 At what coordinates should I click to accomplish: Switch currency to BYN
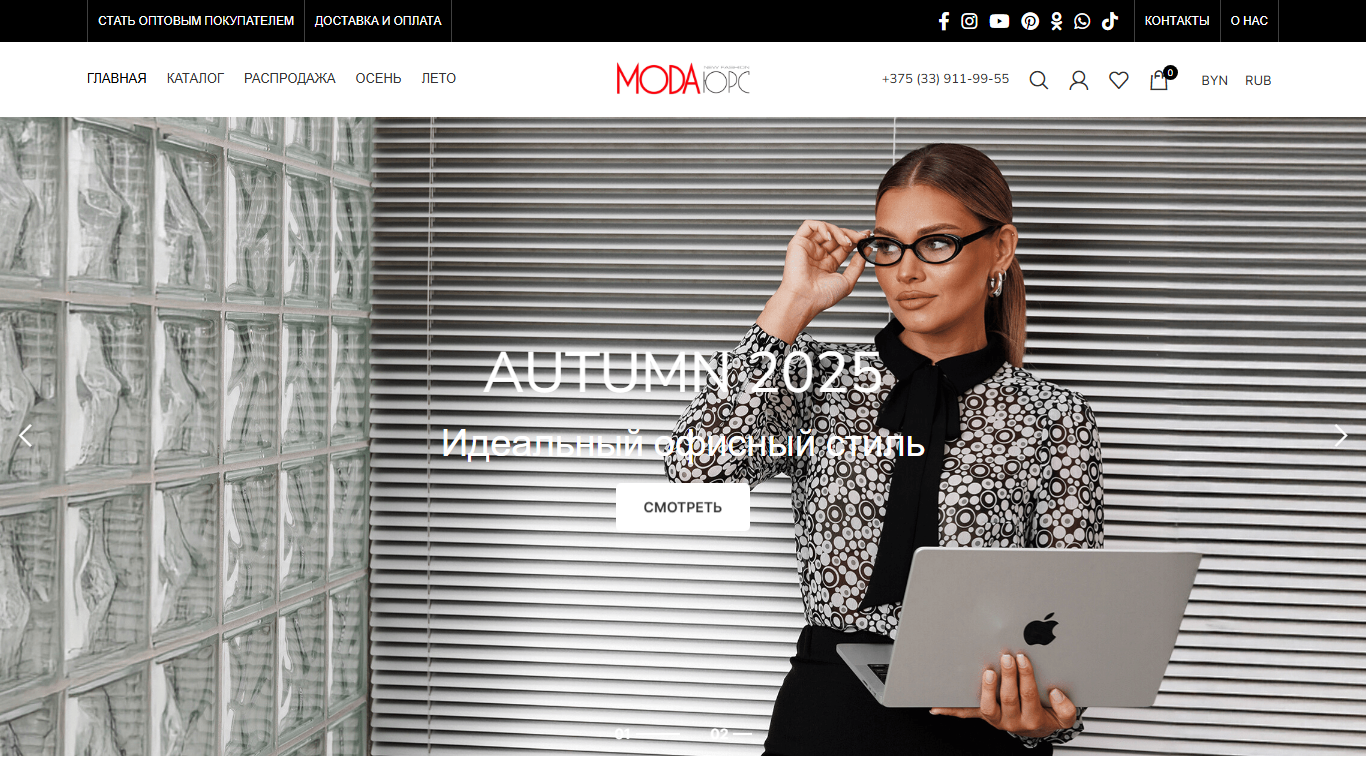pyautogui.click(x=1214, y=80)
